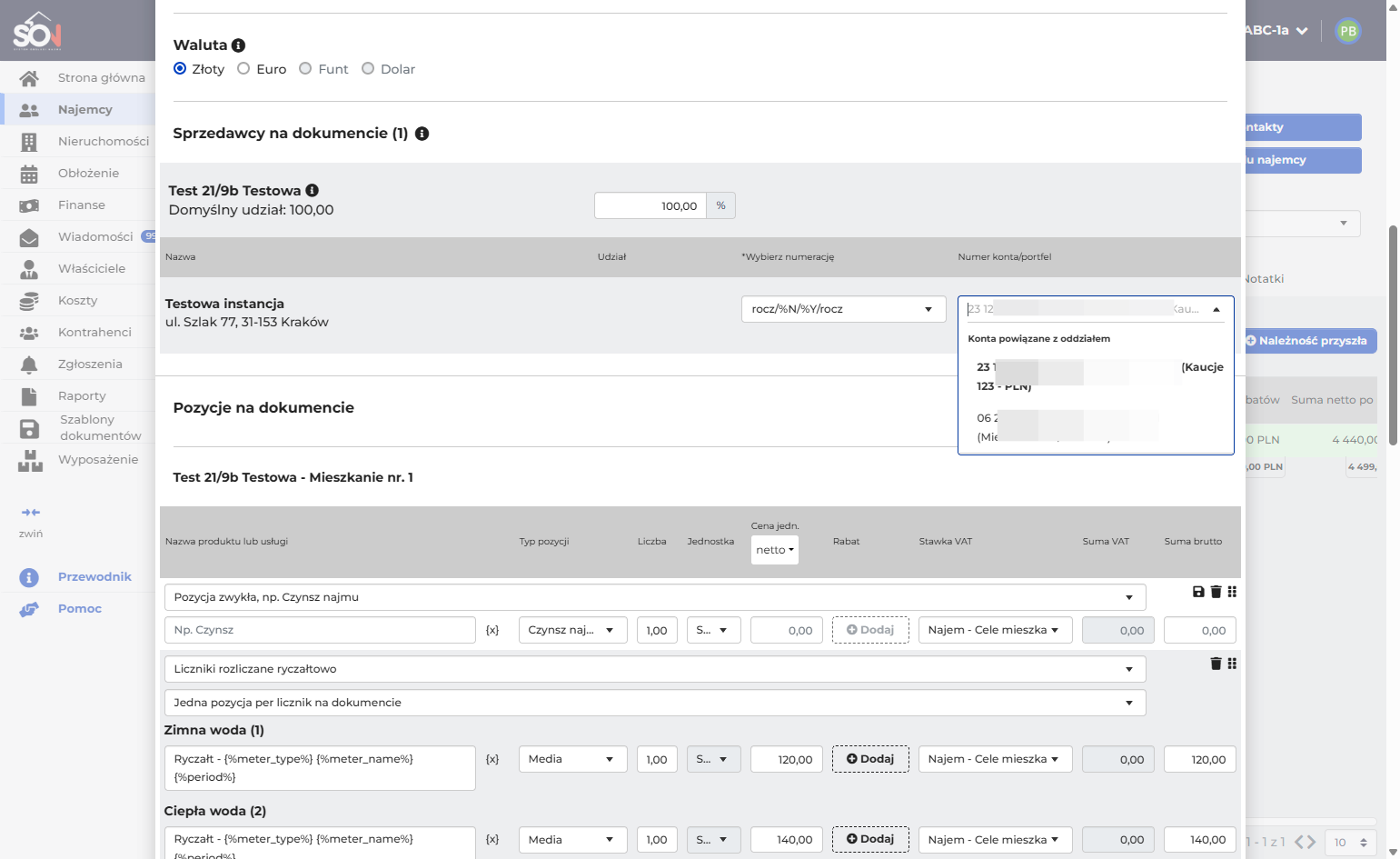The width and height of the screenshot is (1400, 859).
Task: Open the PB user avatar menu
Action: click(x=1348, y=31)
